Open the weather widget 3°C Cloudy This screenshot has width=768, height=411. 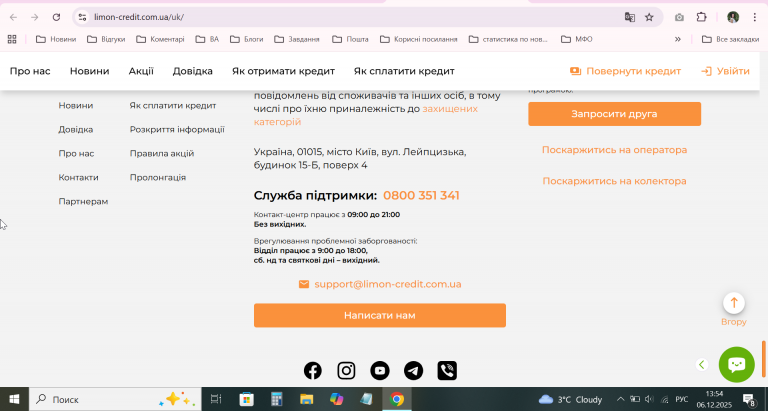click(x=570, y=399)
